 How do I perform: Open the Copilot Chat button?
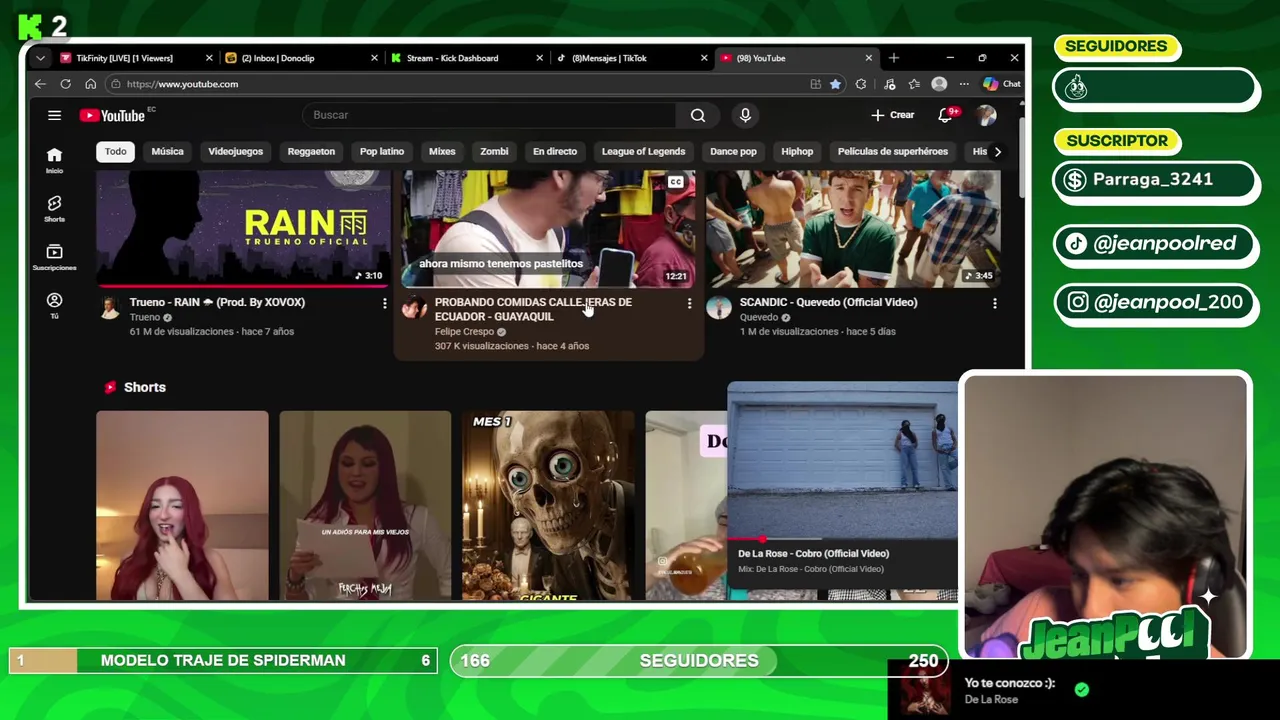tap(1002, 84)
